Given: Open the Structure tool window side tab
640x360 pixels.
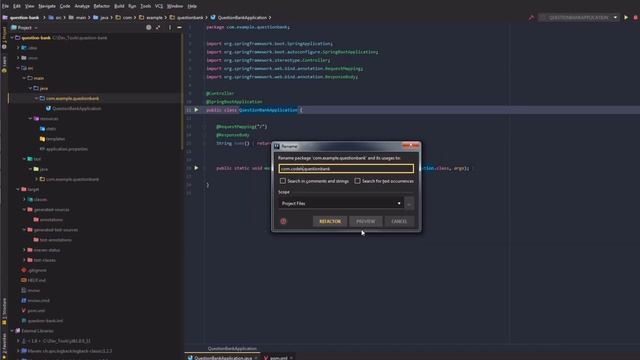Looking at the screenshot, I should click(4, 312).
